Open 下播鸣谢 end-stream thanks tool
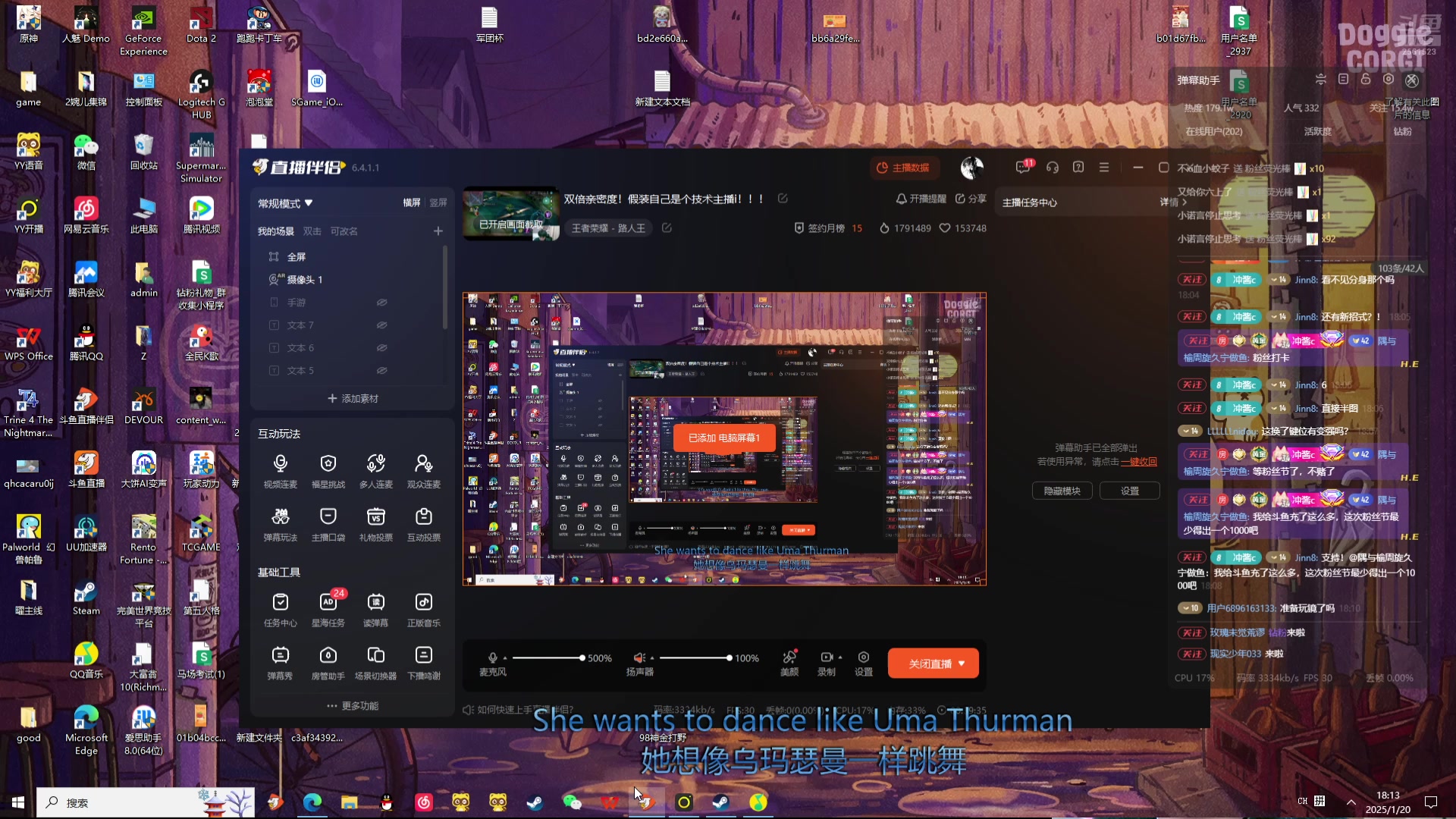1456x819 pixels. 423,663
